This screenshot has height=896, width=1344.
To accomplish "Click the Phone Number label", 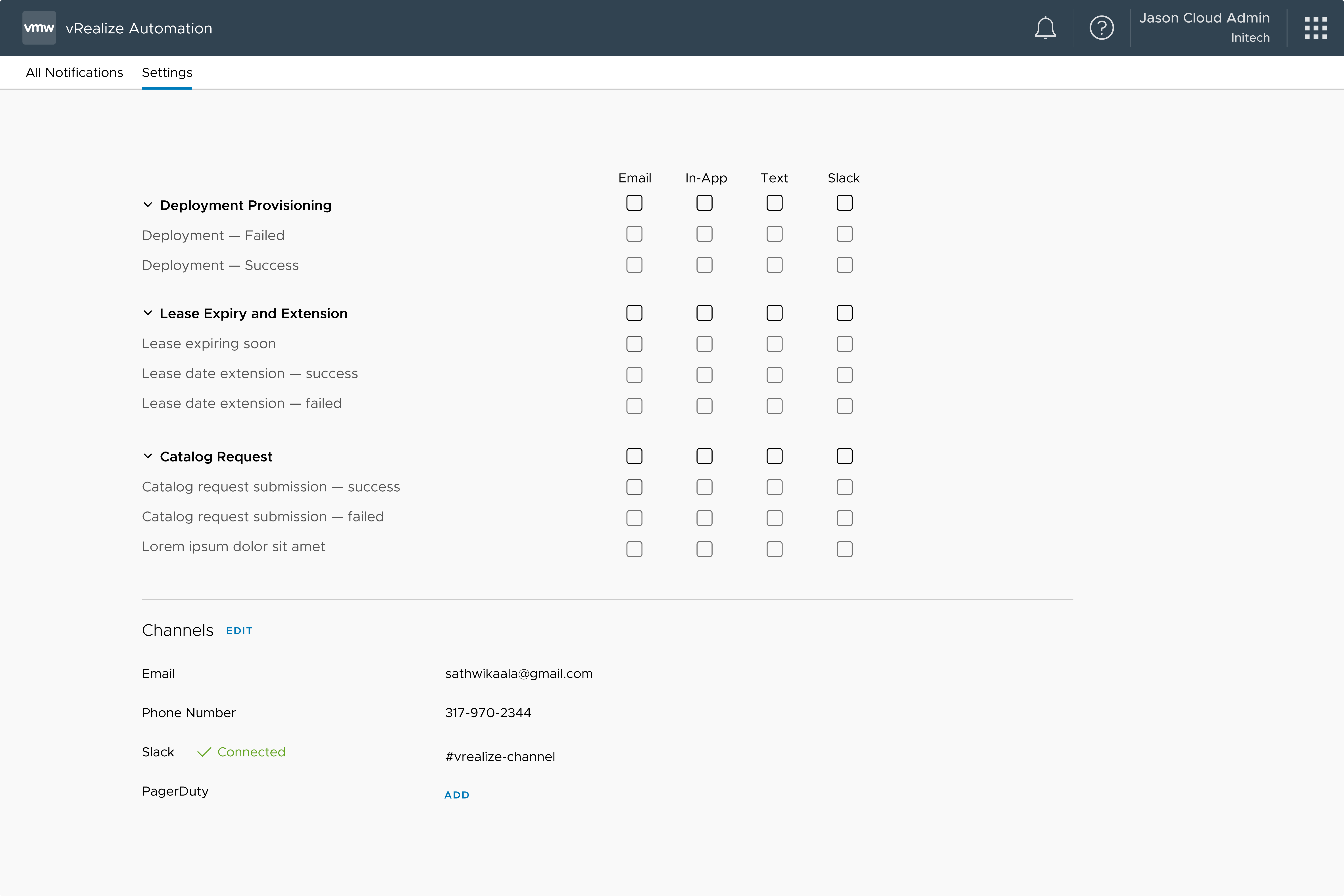I will pos(188,713).
